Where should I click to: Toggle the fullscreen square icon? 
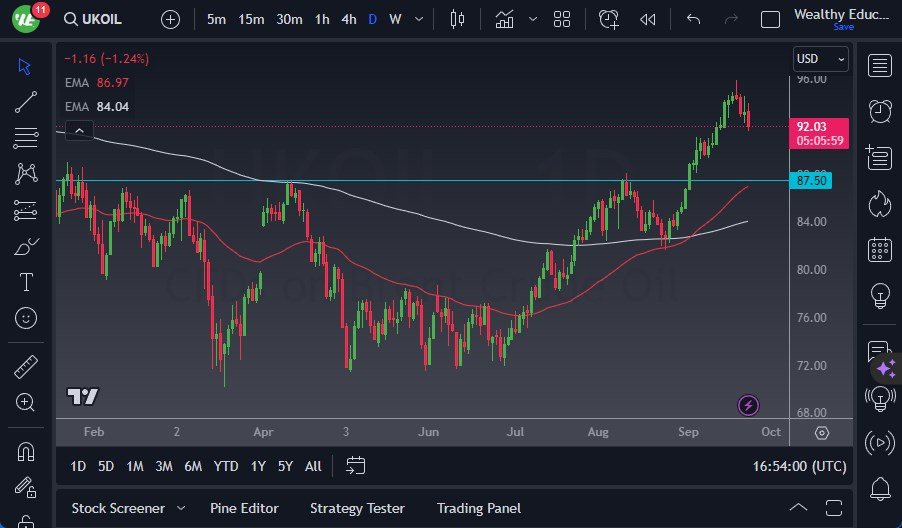pyautogui.click(x=770, y=19)
